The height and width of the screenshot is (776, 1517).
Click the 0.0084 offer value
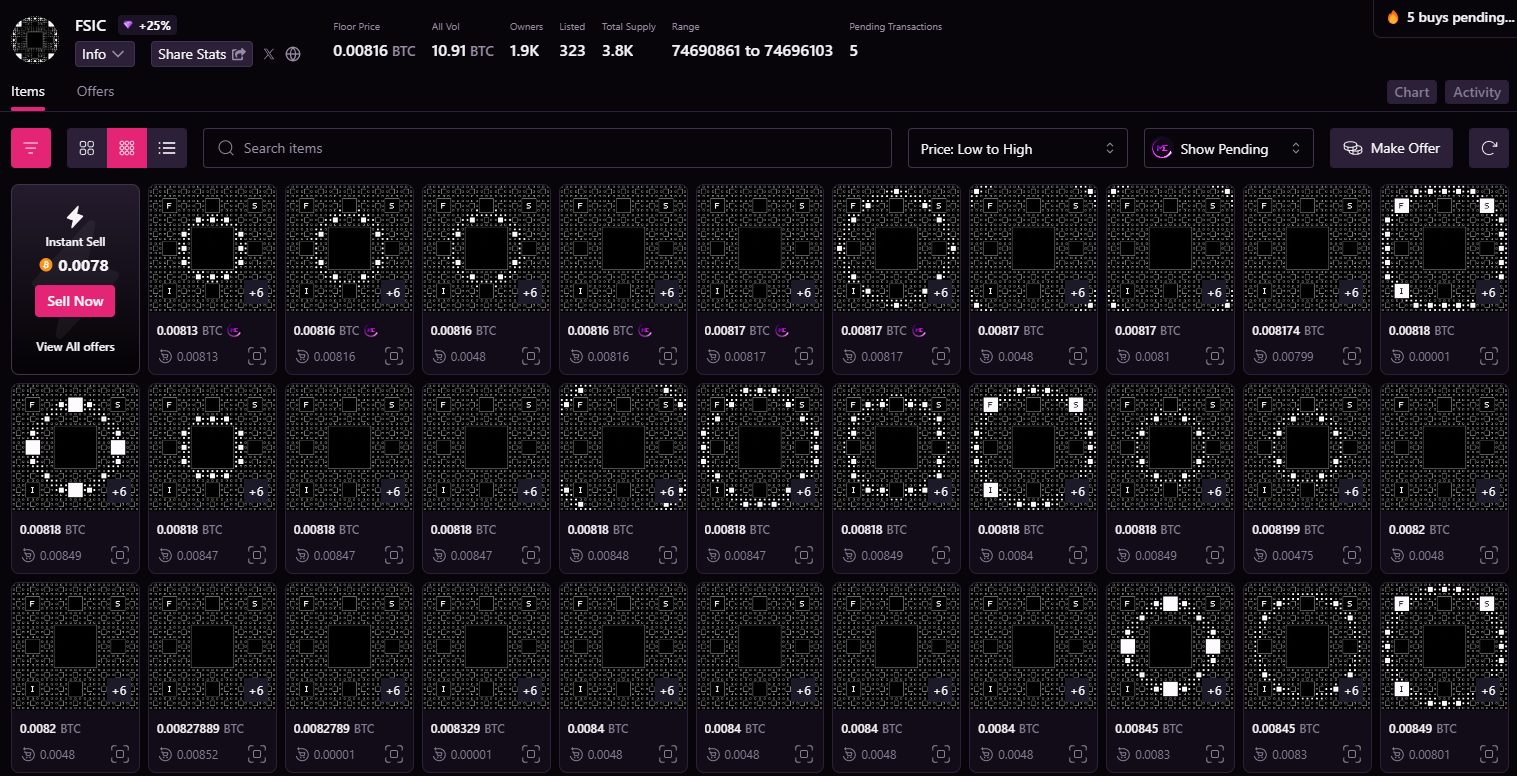(1014, 555)
